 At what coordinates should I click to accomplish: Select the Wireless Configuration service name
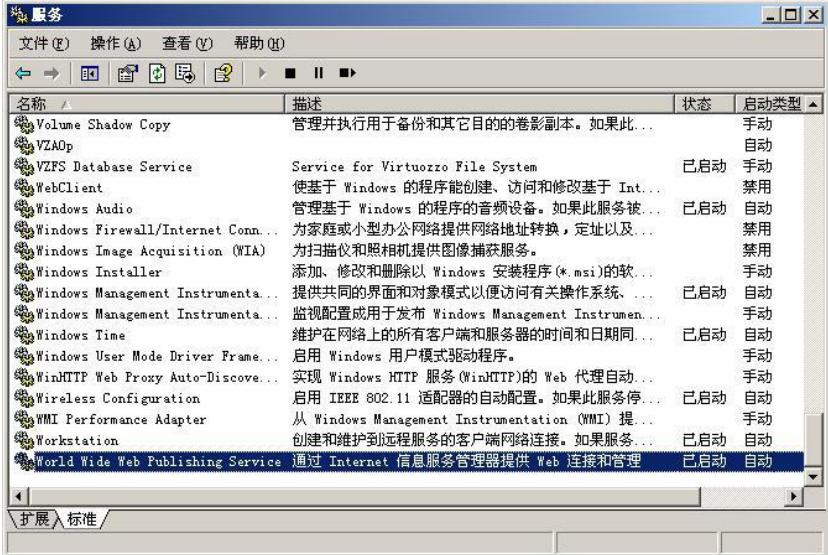click(x=118, y=398)
